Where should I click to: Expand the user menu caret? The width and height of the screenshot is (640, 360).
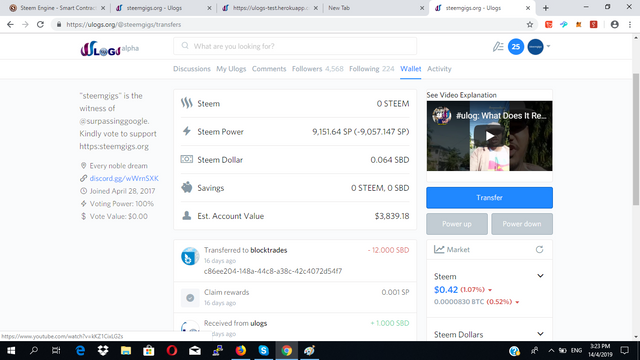[548, 46]
